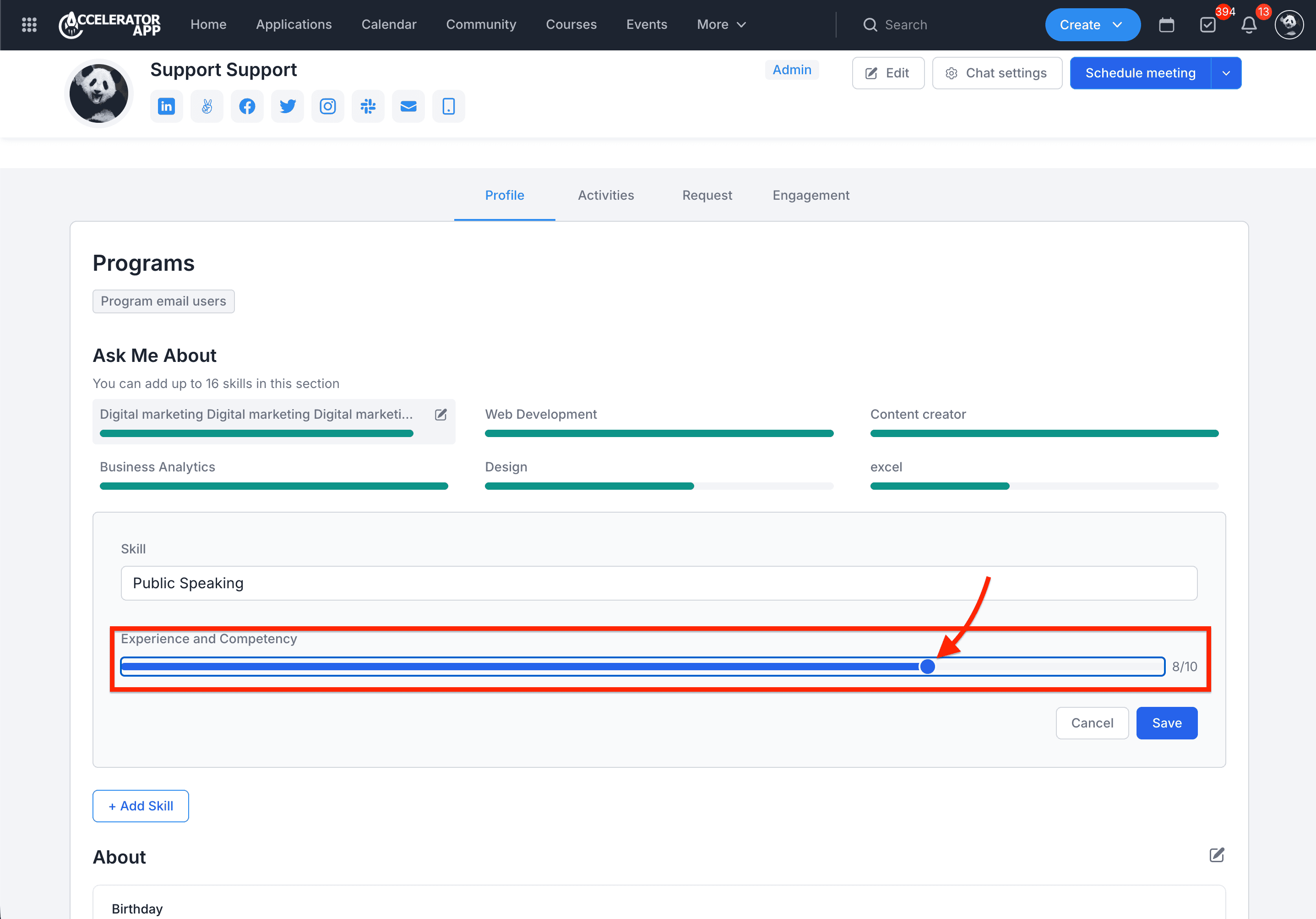1316x919 pixels.
Task: Click the Skill name input field
Action: click(x=658, y=584)
